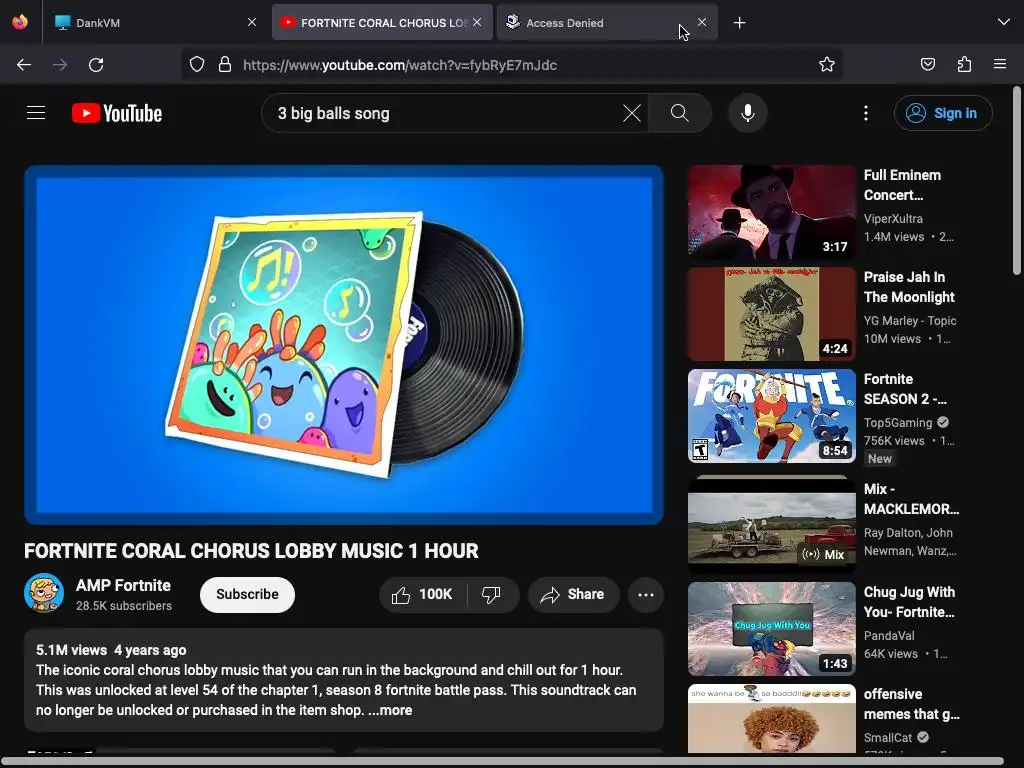Reload the current page
The height and width of the screenshot is (768, 1024).
point(96,65)
